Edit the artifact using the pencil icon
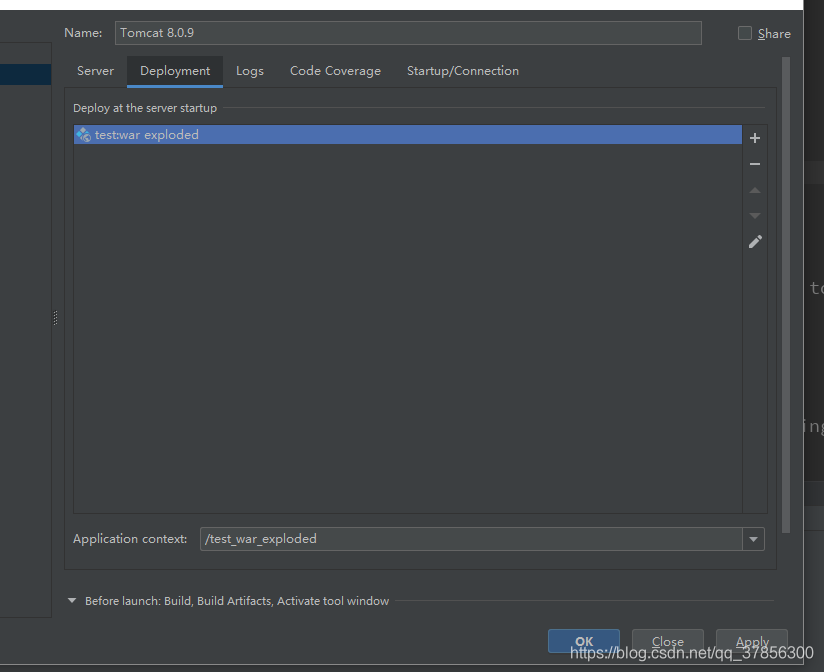The width and height of the screenshot is (824, 672). coord(755,242)
